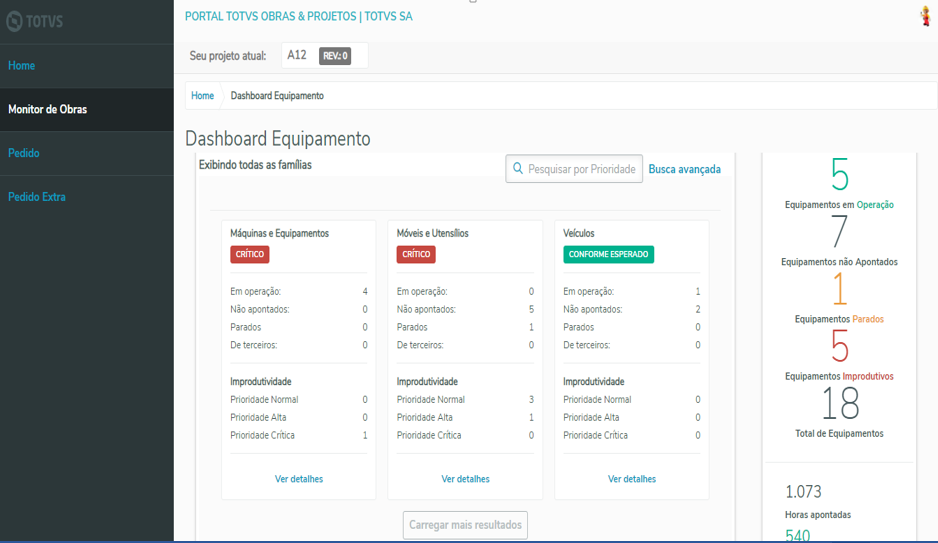Click the Máquinas e Equipamentos card title
Screen dimensions: 938x543
tap(279, 233)
